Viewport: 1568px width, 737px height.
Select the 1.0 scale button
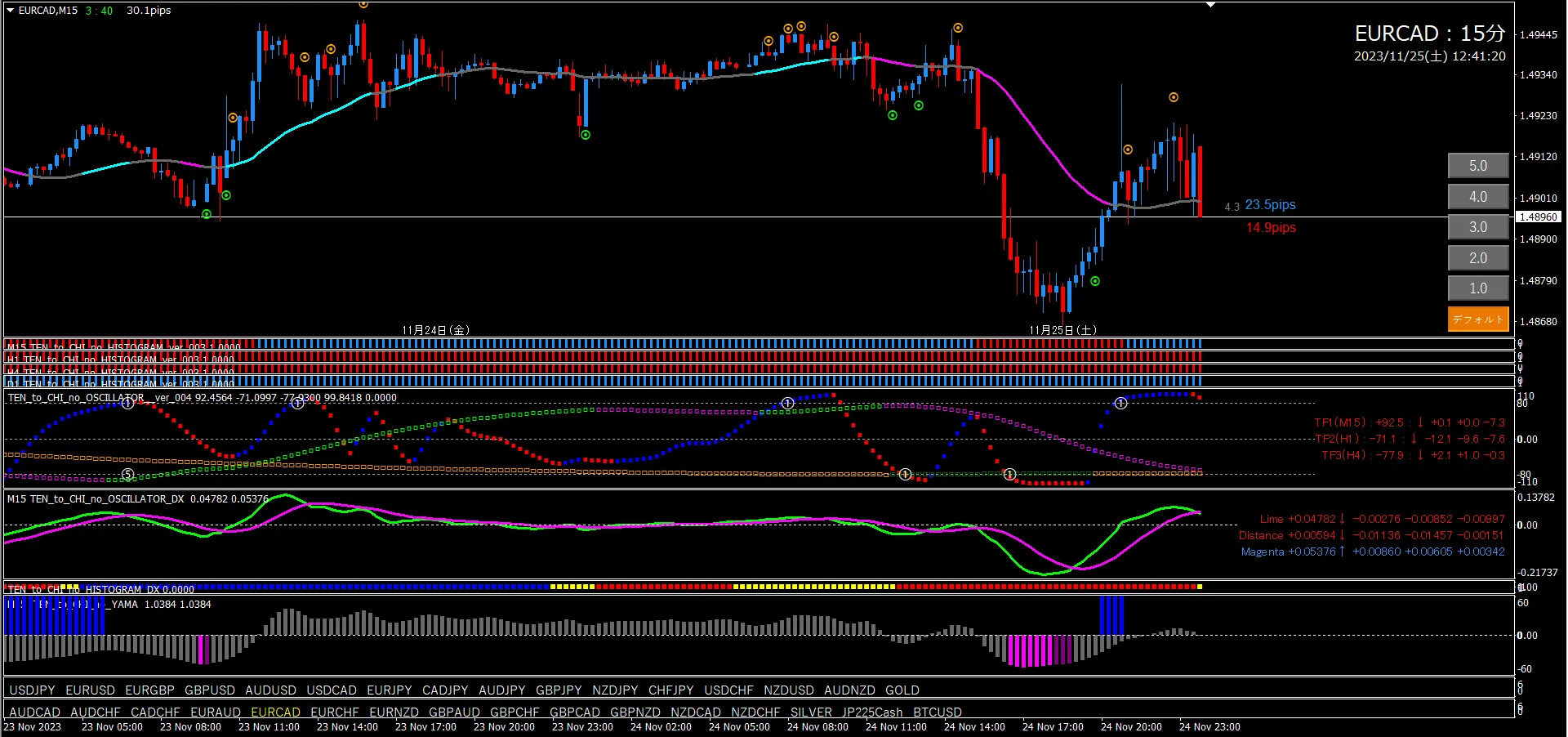click(x=1478, y=288)
